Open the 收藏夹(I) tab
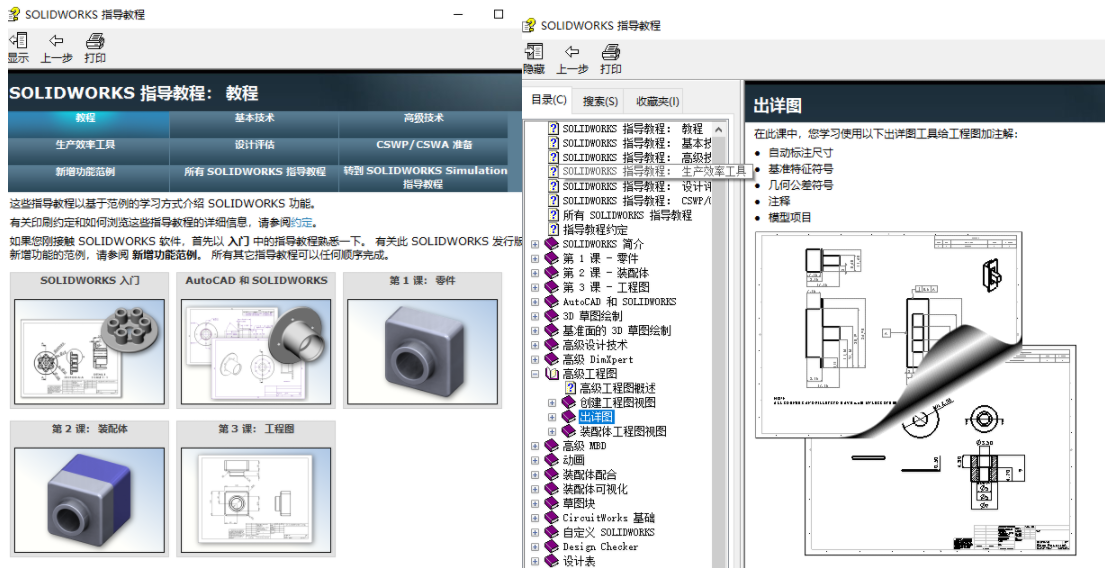Viewport: 1105px width, 568px height. point(655,101)
